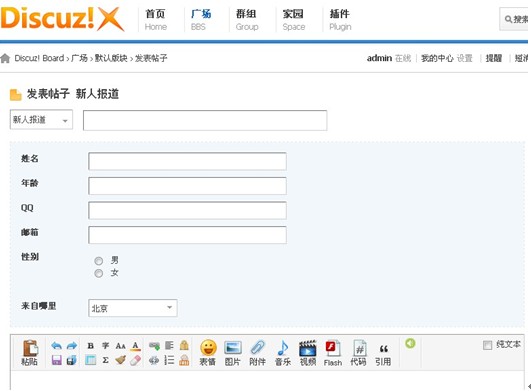The image size is (531, 391).
Task: Open 我的中心 link
Action: coord(437,58)
